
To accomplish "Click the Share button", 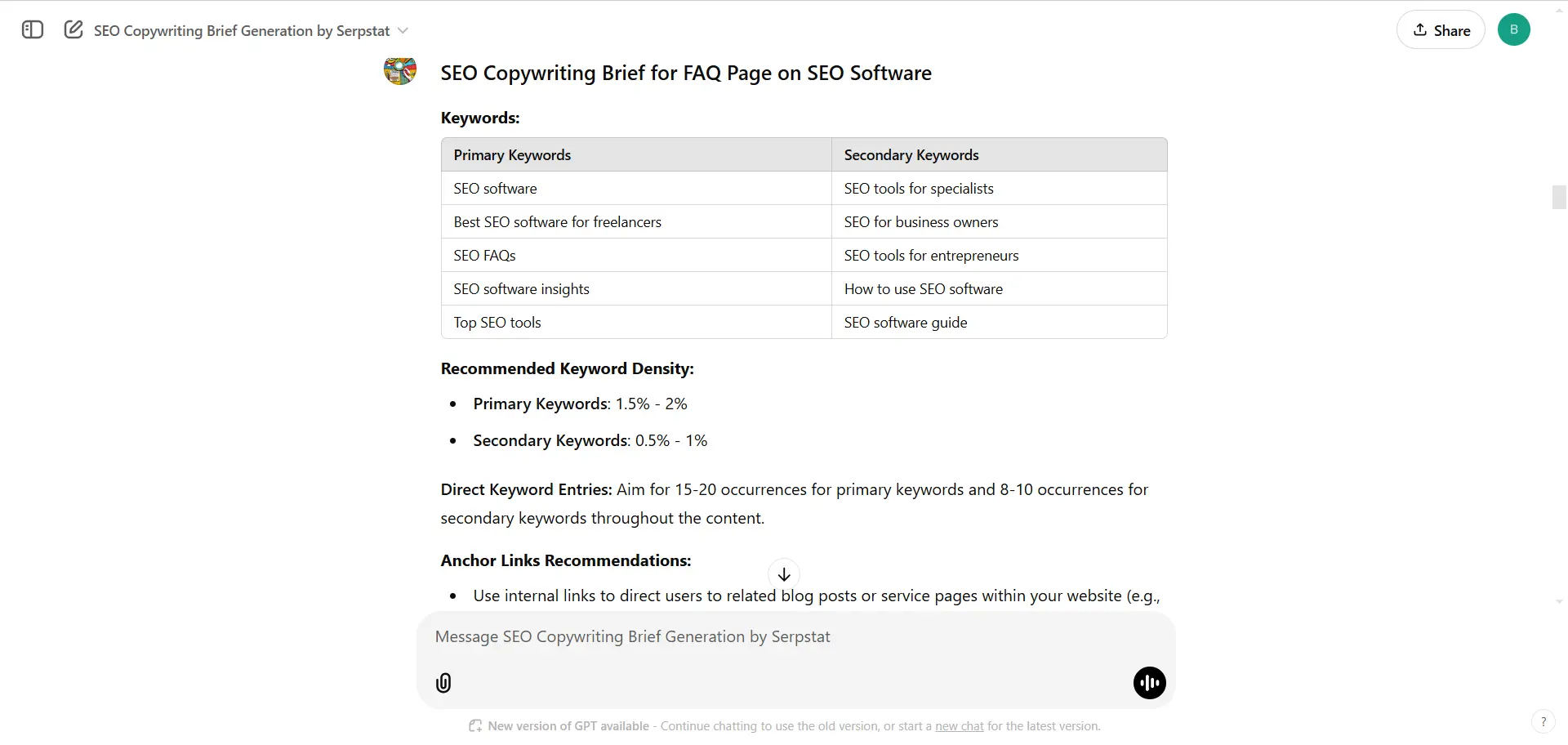I will point(1440,30).
